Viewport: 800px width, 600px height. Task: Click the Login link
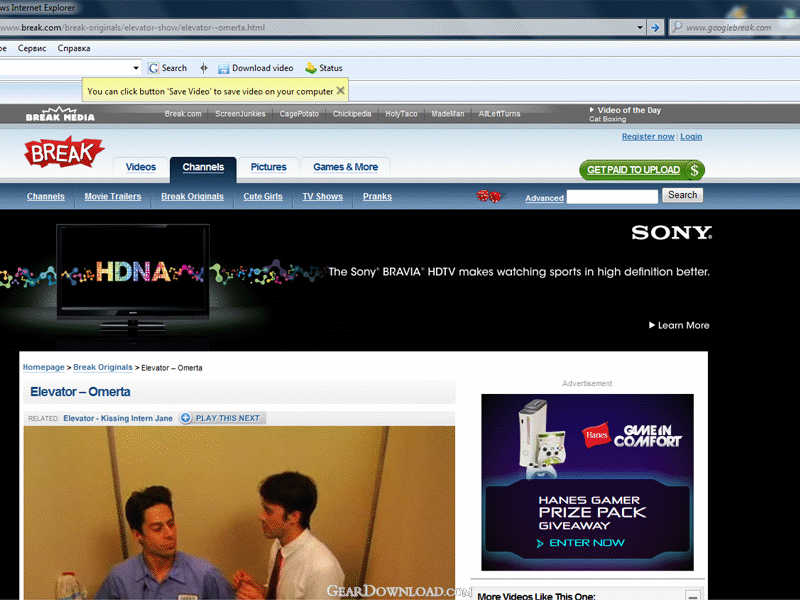691,136
